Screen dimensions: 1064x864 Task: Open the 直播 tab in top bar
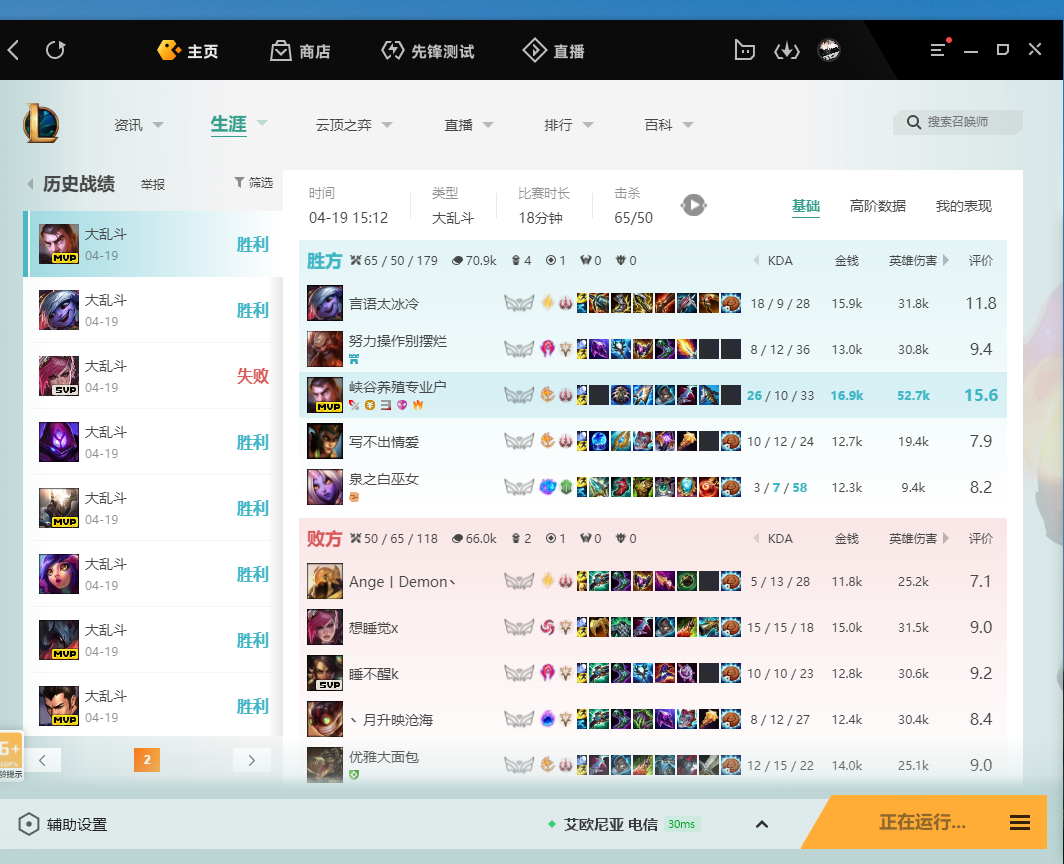[x=553, y=51]
